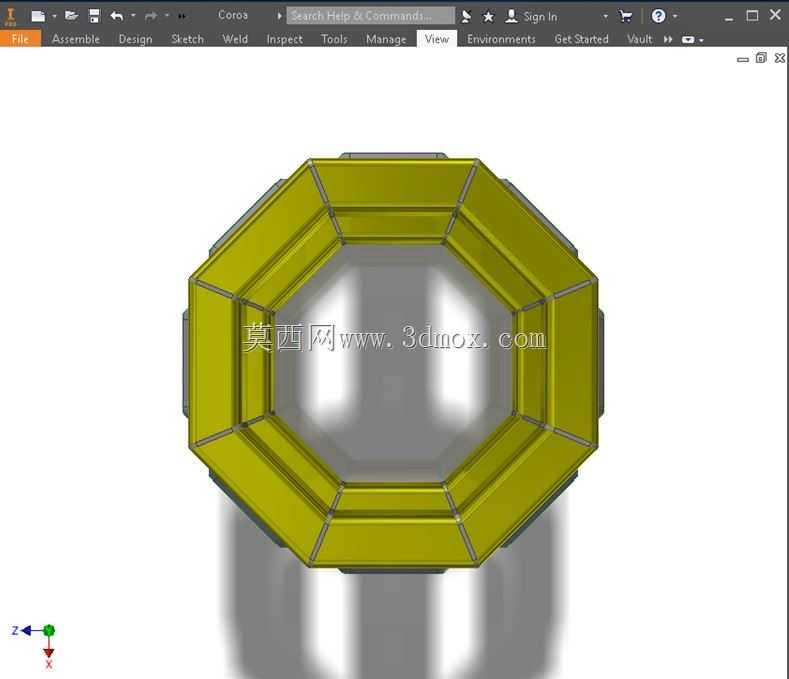Toggle the ribbon display mode icon
Image resolution: width=789 pixels, height=679 pixels.
click(688, 39)
